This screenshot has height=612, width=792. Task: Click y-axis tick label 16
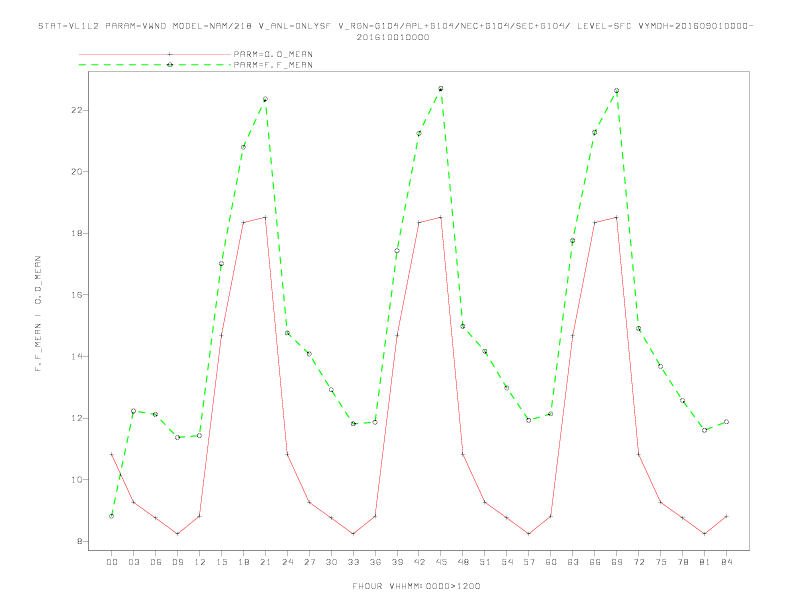[77, 295]
